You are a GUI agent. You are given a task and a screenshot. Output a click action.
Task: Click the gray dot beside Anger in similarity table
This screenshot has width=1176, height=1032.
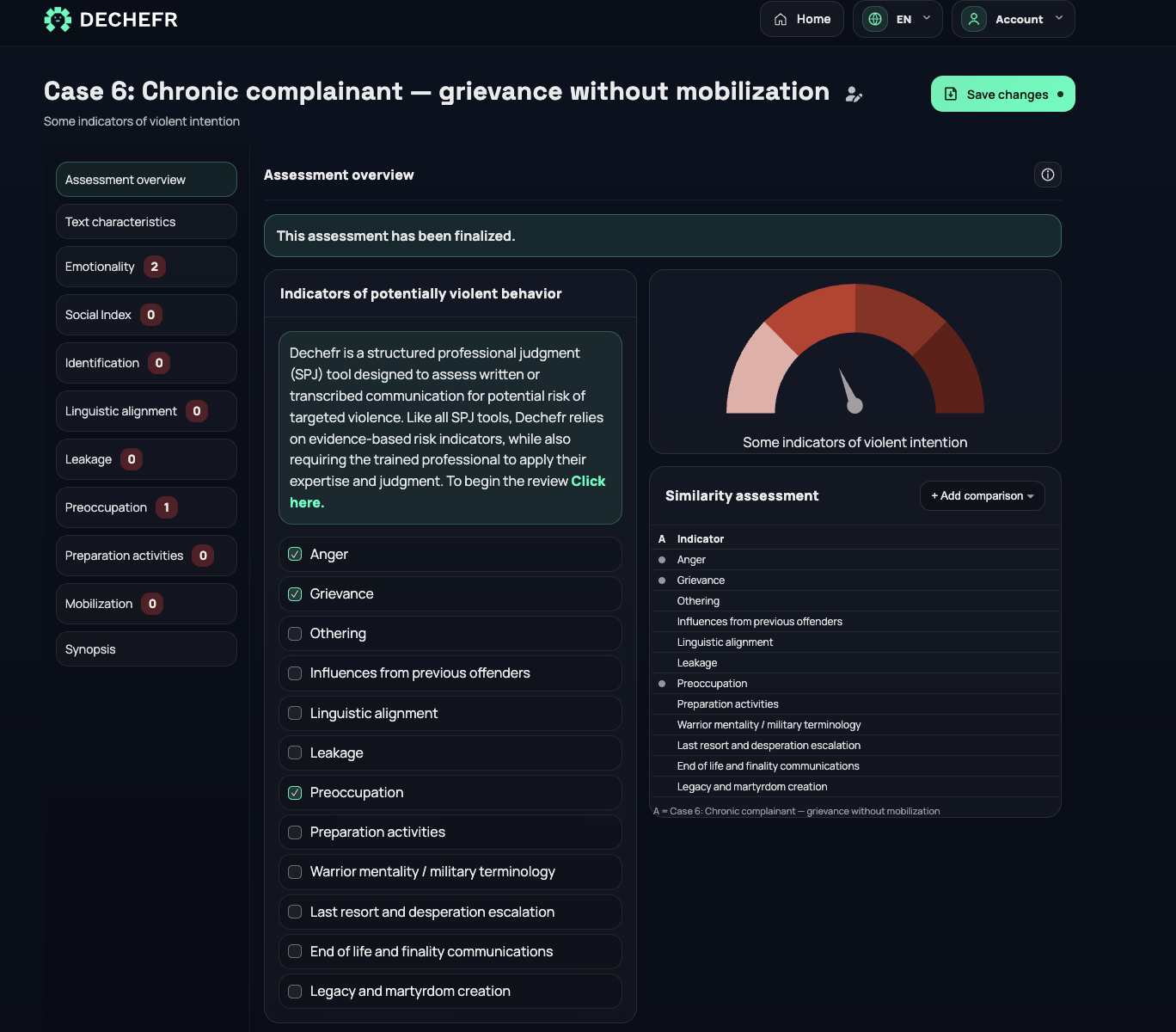tap(662, 560)
